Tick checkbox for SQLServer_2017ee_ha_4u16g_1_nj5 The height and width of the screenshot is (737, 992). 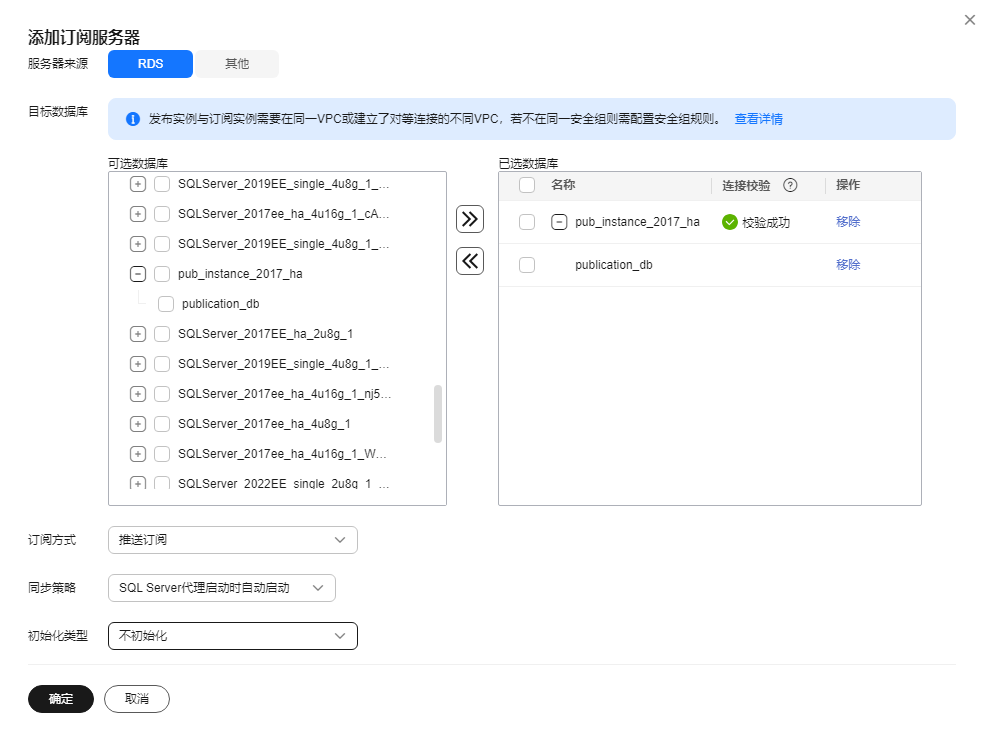click(162, 394)
